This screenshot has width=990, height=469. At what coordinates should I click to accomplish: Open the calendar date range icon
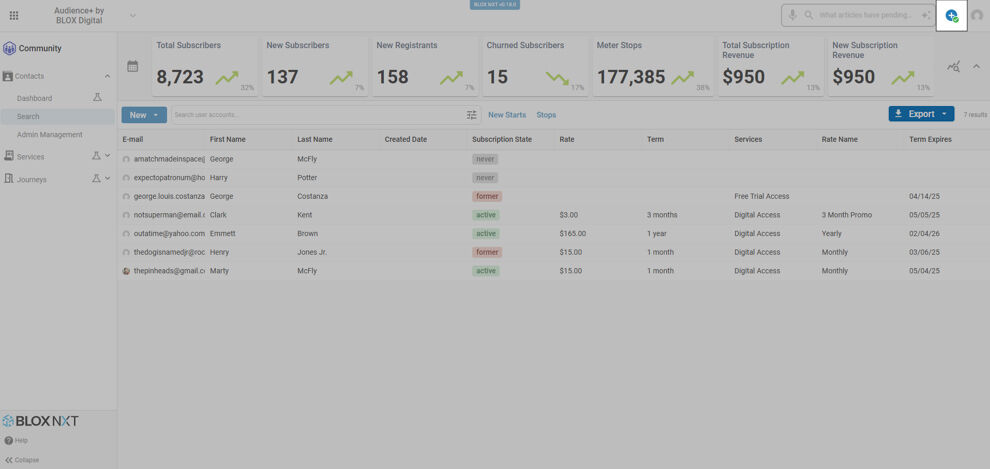tap(133, 66)
